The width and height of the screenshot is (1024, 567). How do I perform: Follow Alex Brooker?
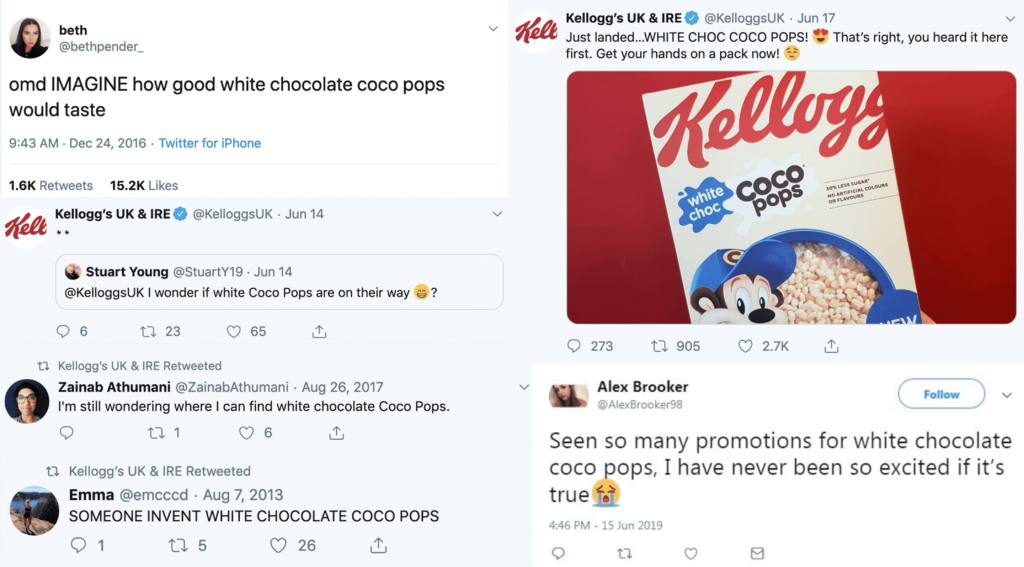[941, 394]
